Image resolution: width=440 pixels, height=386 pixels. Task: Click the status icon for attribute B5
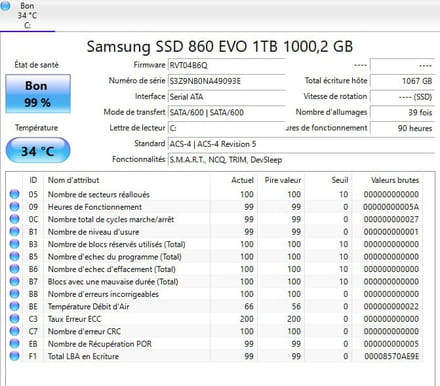pos(14,256)
